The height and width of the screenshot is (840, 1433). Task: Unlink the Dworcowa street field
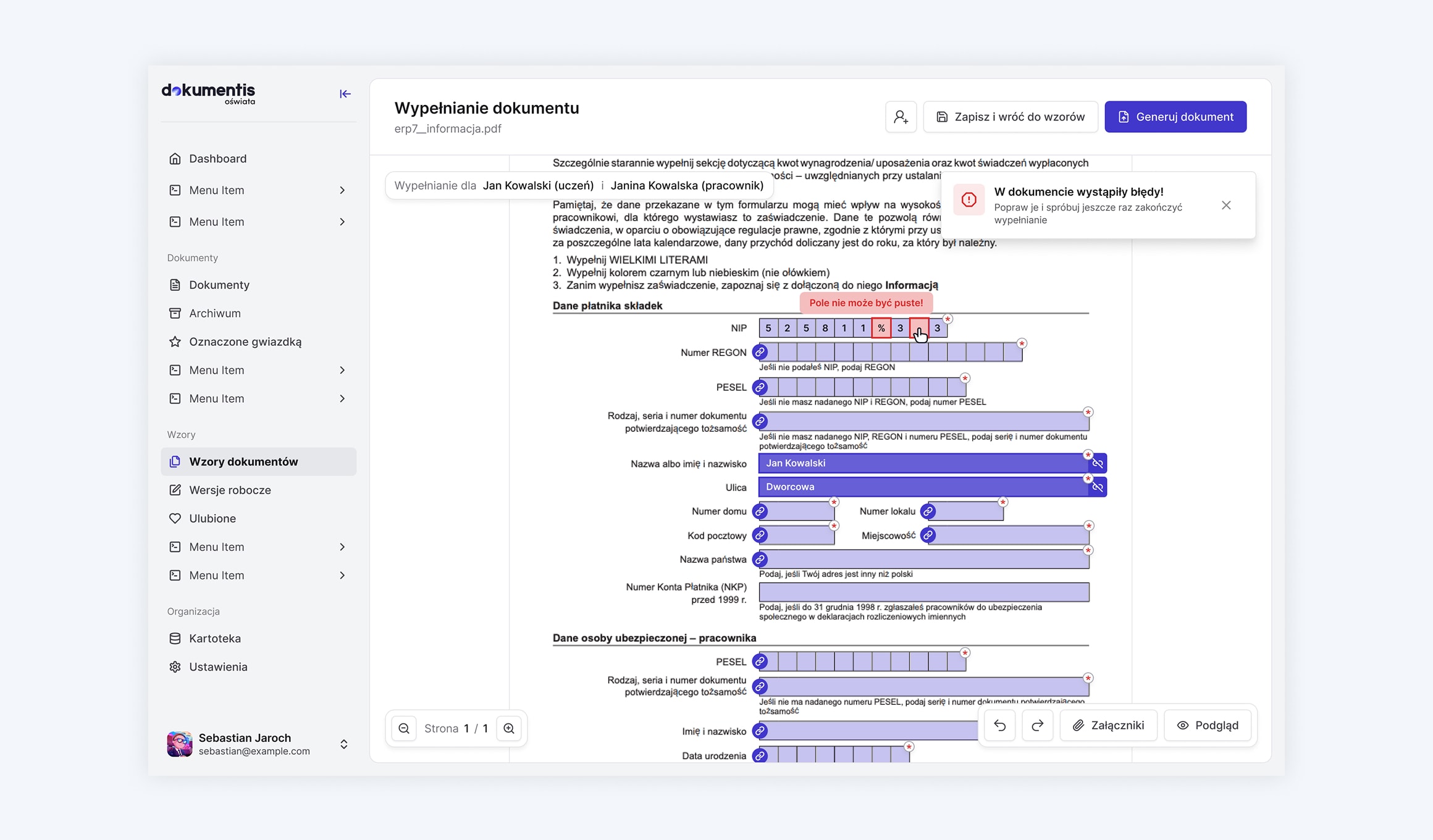point(1098,487)
